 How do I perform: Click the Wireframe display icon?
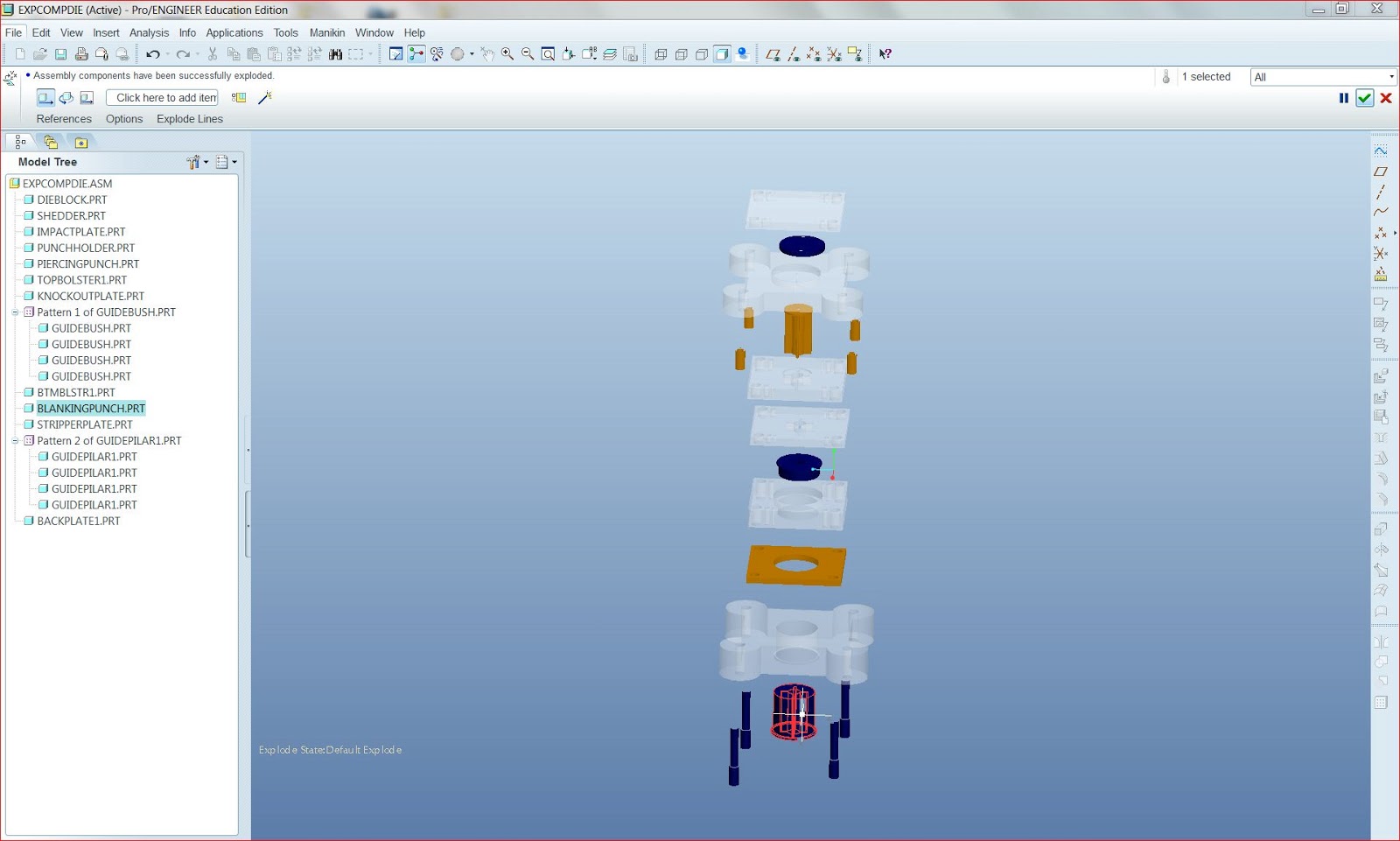(x=661, y=54)
